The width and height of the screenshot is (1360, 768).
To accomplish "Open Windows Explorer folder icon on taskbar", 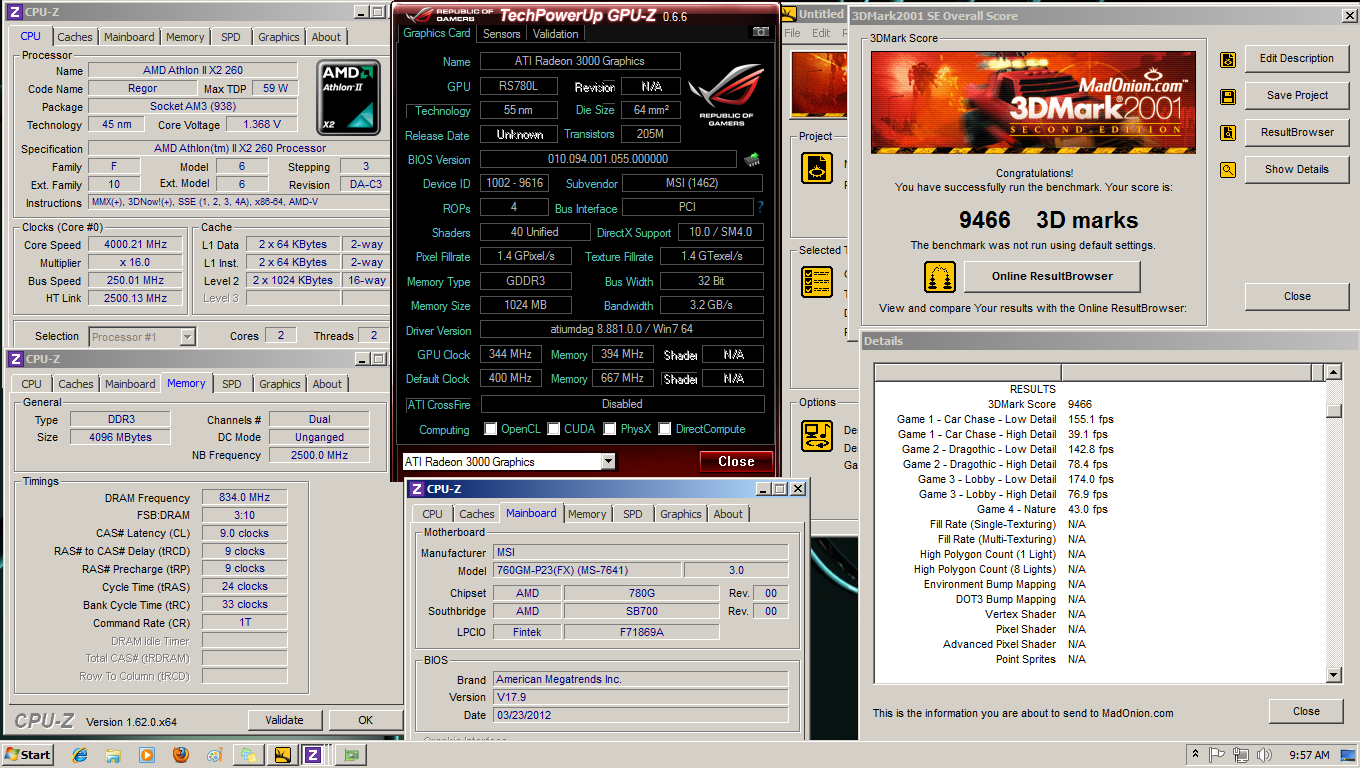I will tap(114, 755).
